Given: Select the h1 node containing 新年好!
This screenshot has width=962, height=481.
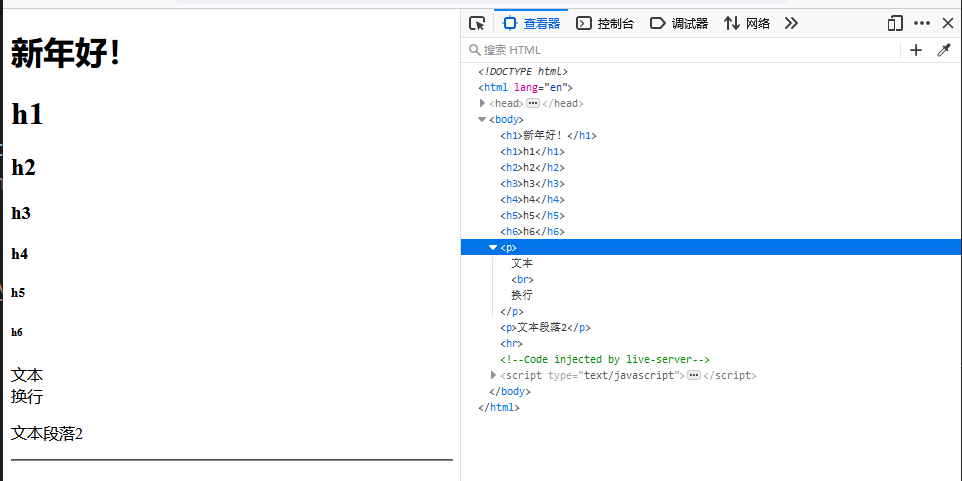Looking at the screenshot, I should click(548, 136).
